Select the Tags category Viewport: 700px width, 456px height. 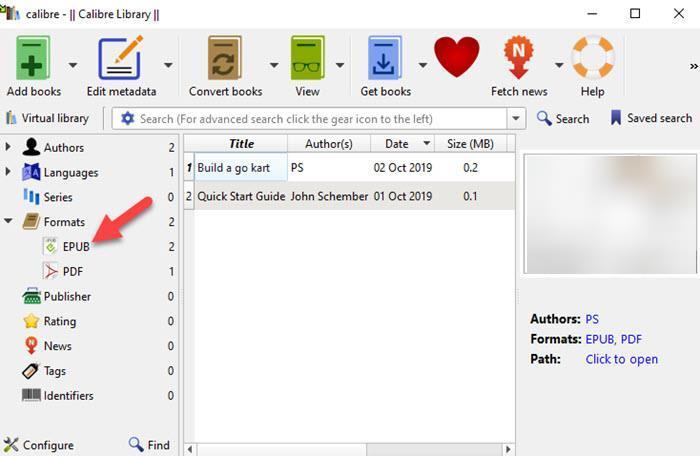54,371
